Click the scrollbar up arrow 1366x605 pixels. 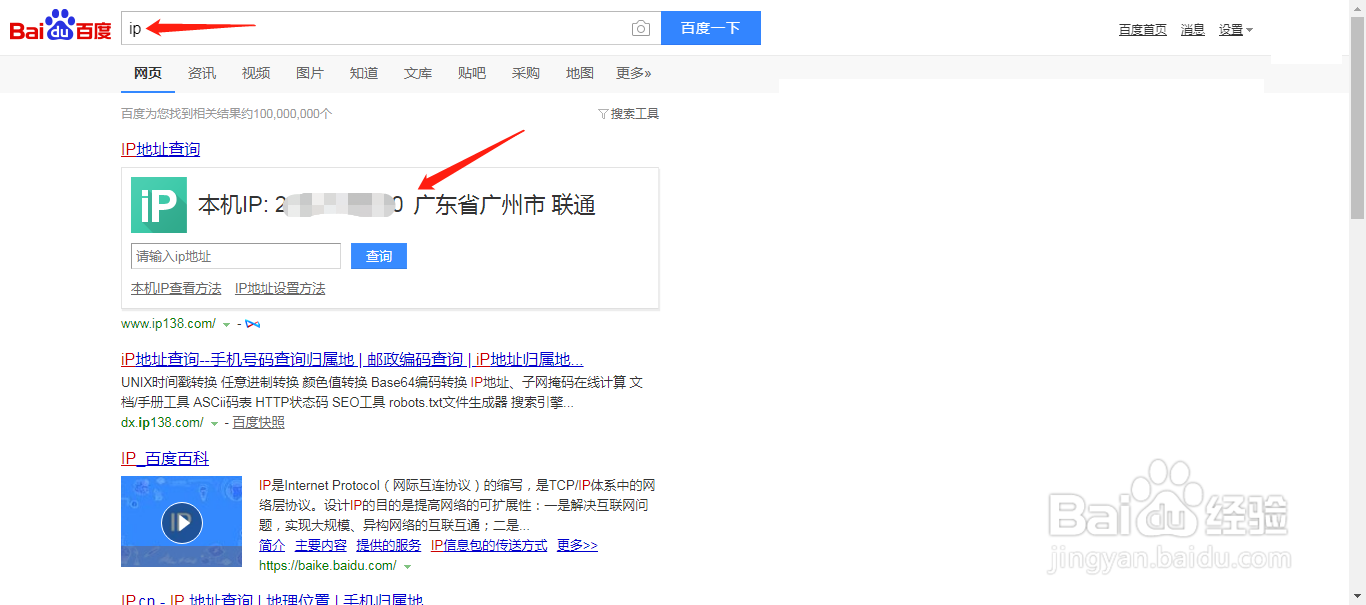coord(1357,8)
